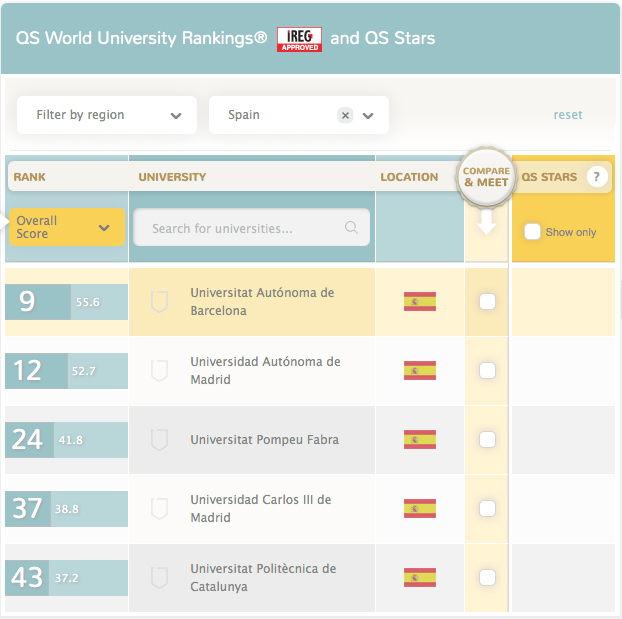This screenshot has width=622, height=619.
Task: Click rank number 9
Action: [x=27, y=302]
